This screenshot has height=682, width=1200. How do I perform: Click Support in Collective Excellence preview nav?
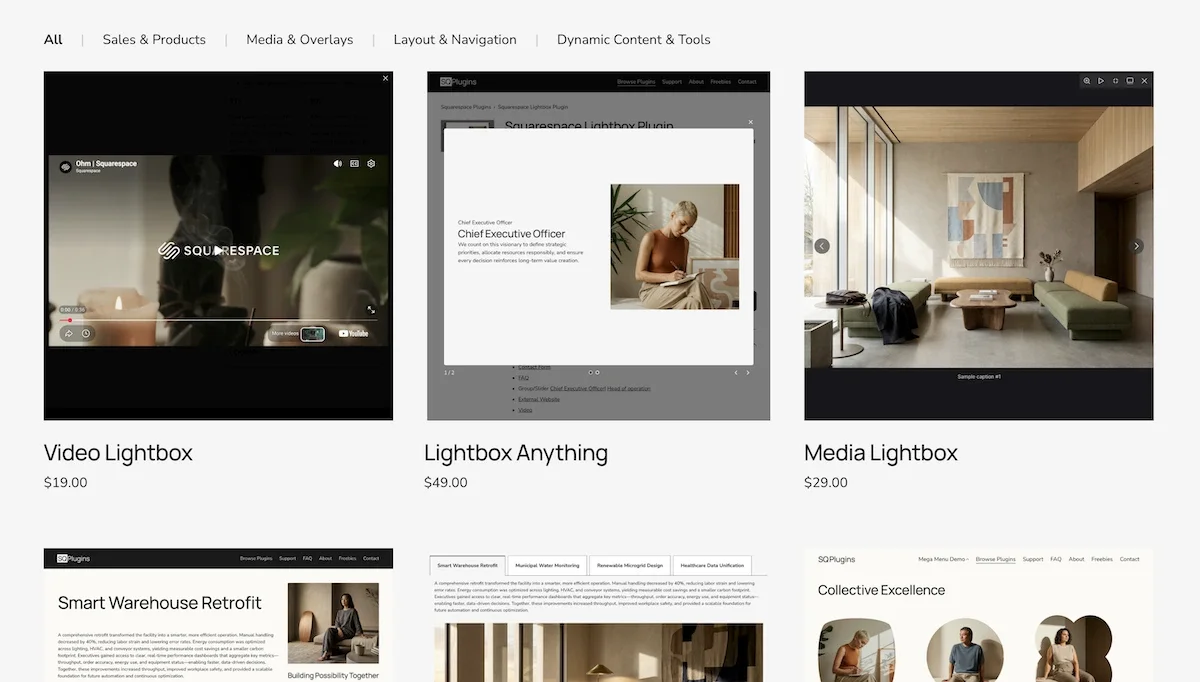[x=1033, y=559]
